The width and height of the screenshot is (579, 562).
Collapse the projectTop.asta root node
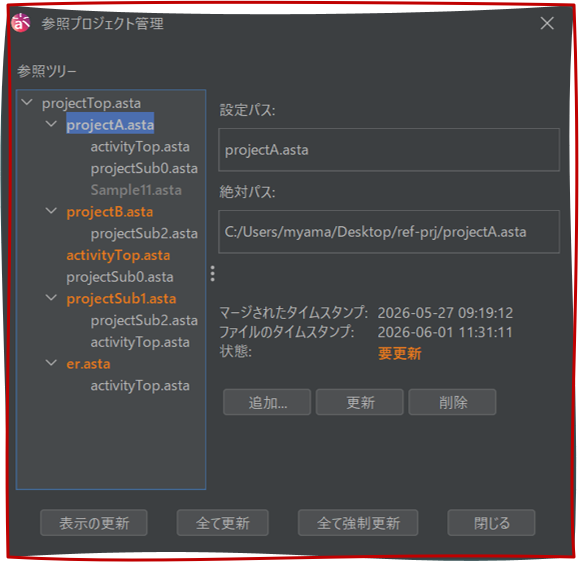27,102
